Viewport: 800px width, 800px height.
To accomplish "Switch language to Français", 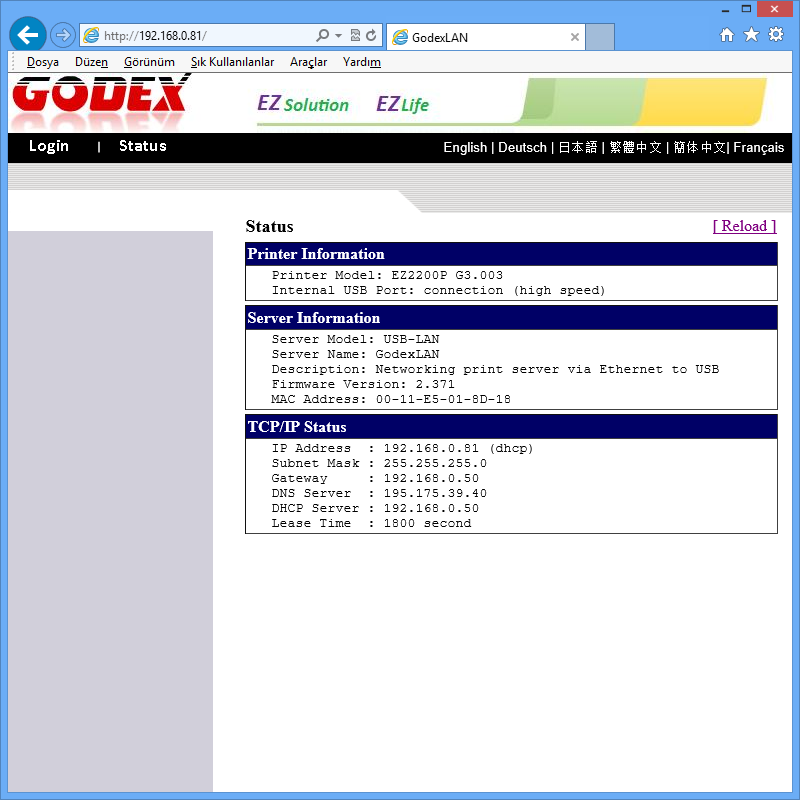I will (758, 147).
